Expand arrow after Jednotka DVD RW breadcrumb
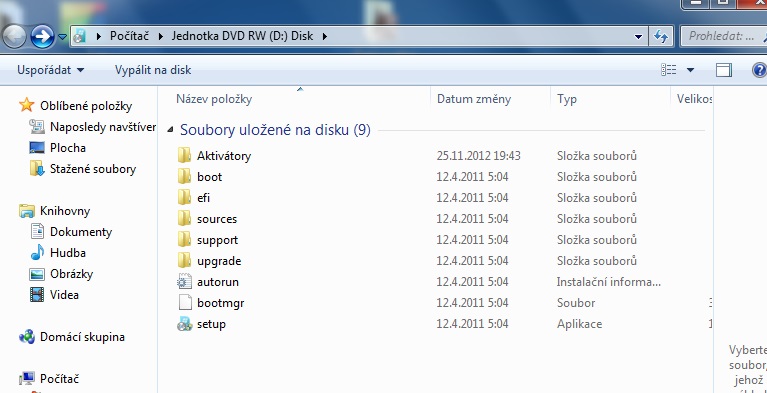The image size is (767, 393). [324, 36]
